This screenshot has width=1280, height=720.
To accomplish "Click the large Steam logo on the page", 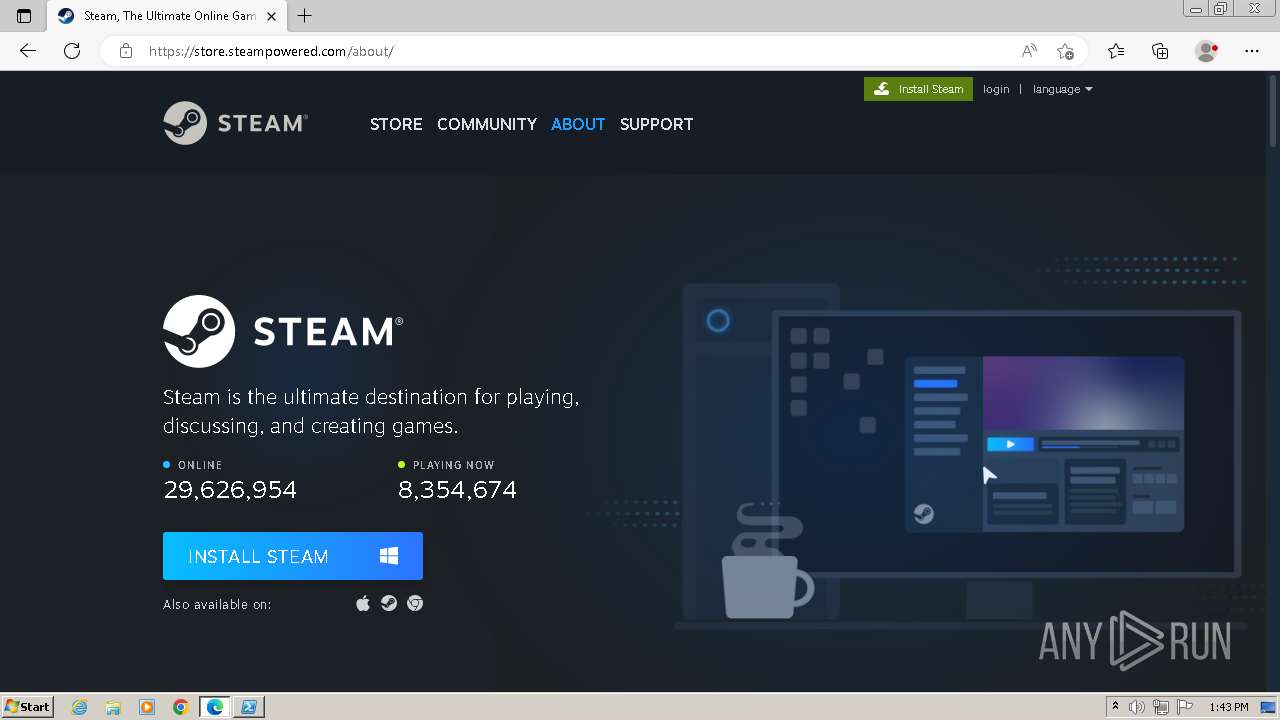I will tap(283, 331).
